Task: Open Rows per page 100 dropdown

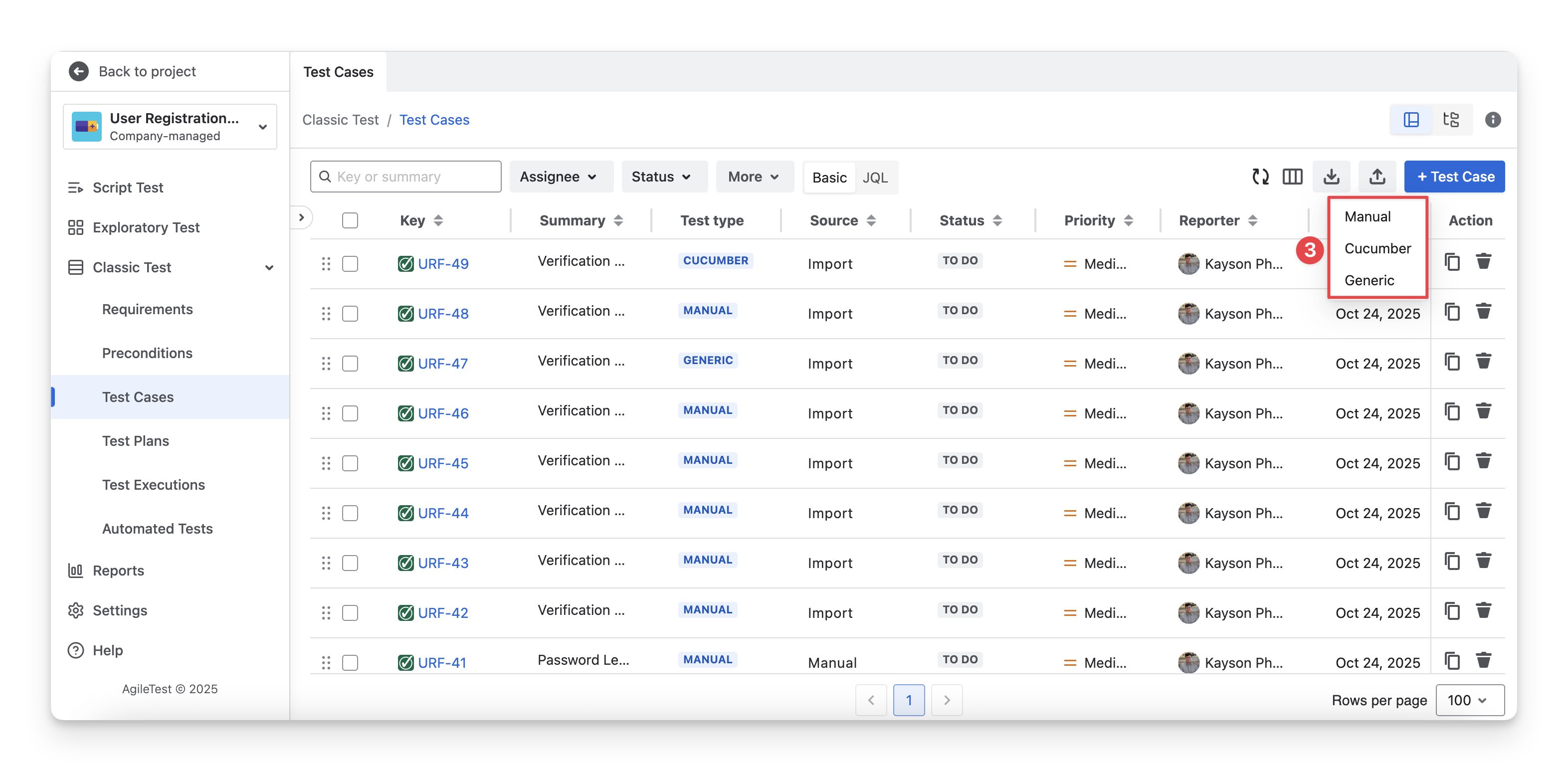Action: [x=1469, y=700]
